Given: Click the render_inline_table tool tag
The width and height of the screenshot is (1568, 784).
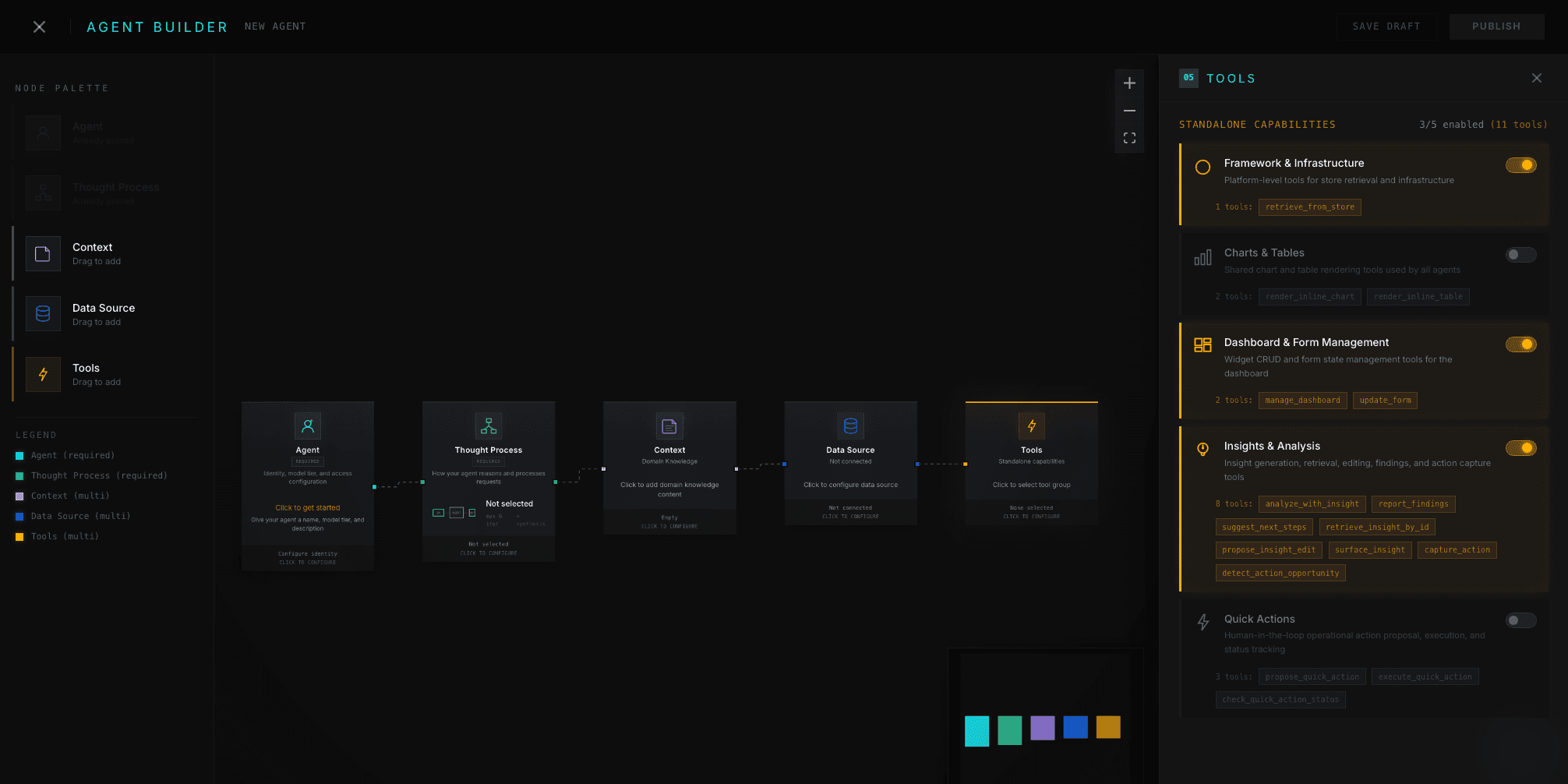Looking at the screenshot, I should tap(1418, 297).
